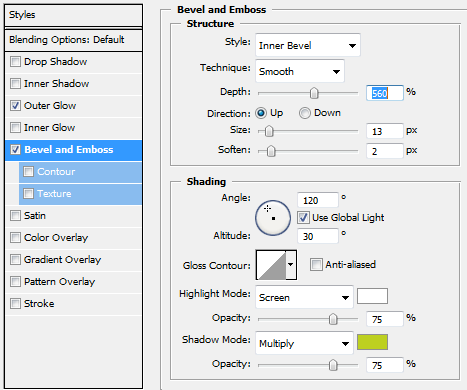Click the Highlight Opacity value field
Image resolution: width=467 pixels, height=390 pixels.
click(x=385, y=319)
